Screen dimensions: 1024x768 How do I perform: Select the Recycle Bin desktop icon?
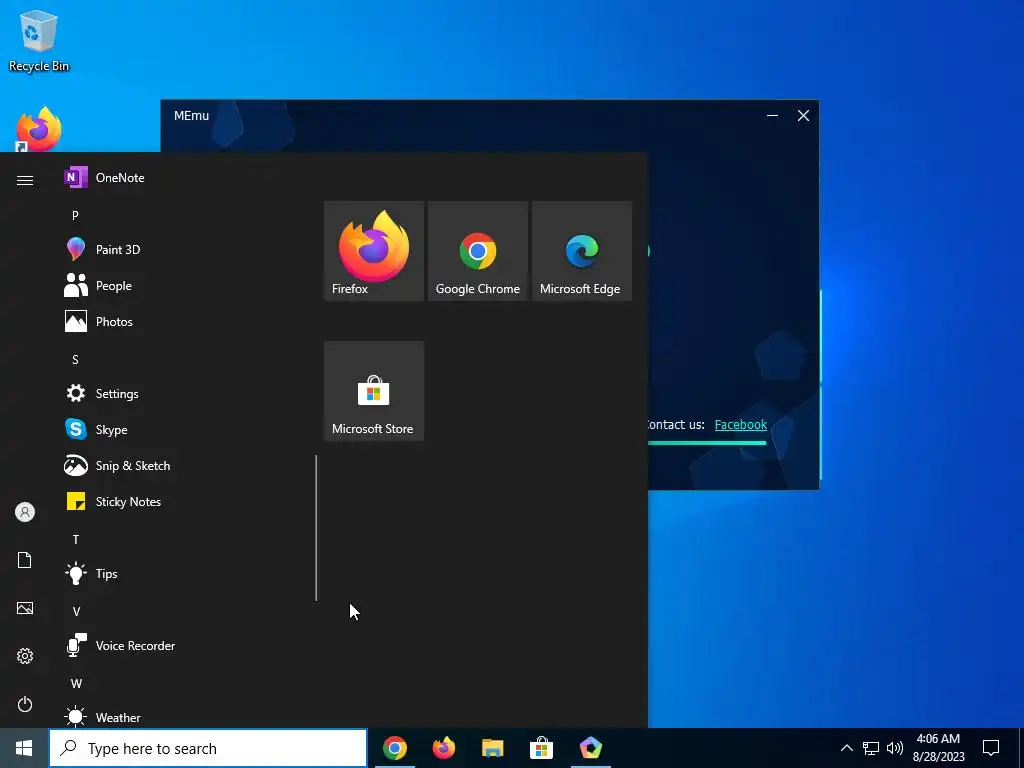click(x=39, y=40)
